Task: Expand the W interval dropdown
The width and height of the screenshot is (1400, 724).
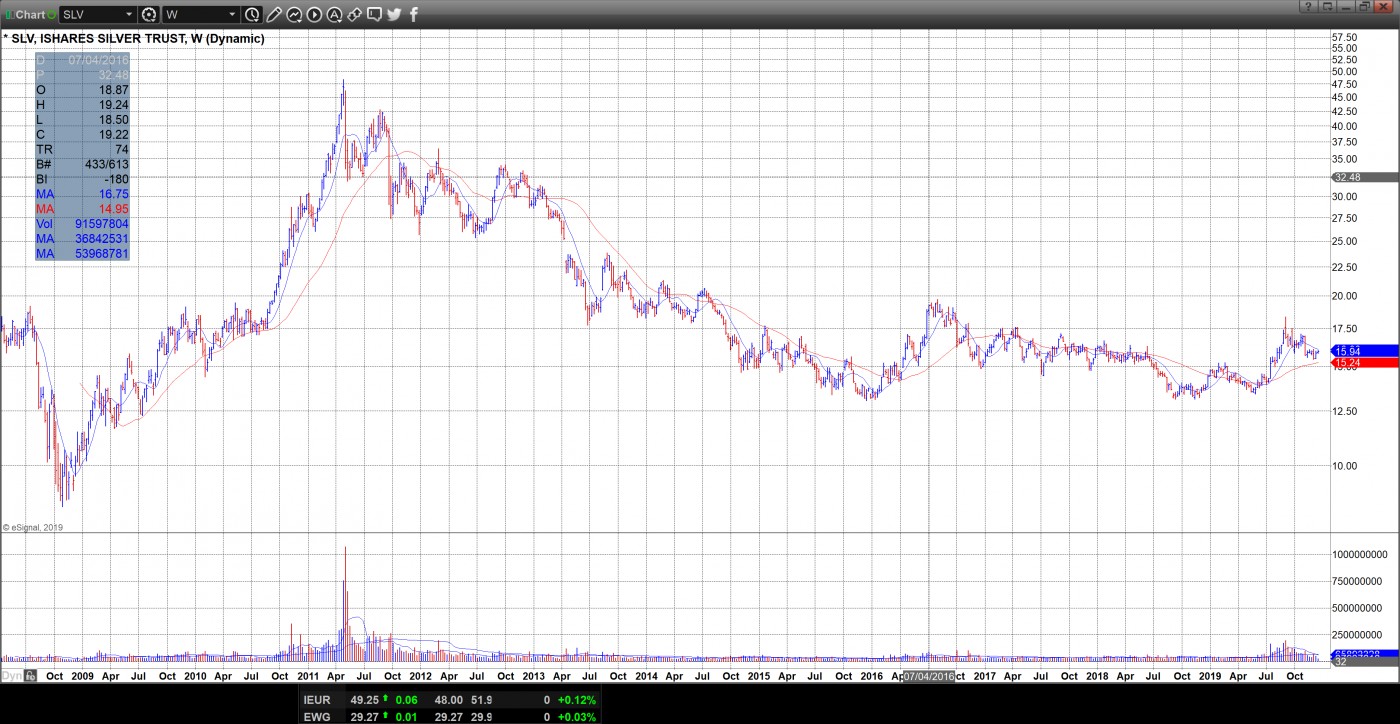Action: pos(233,14)
